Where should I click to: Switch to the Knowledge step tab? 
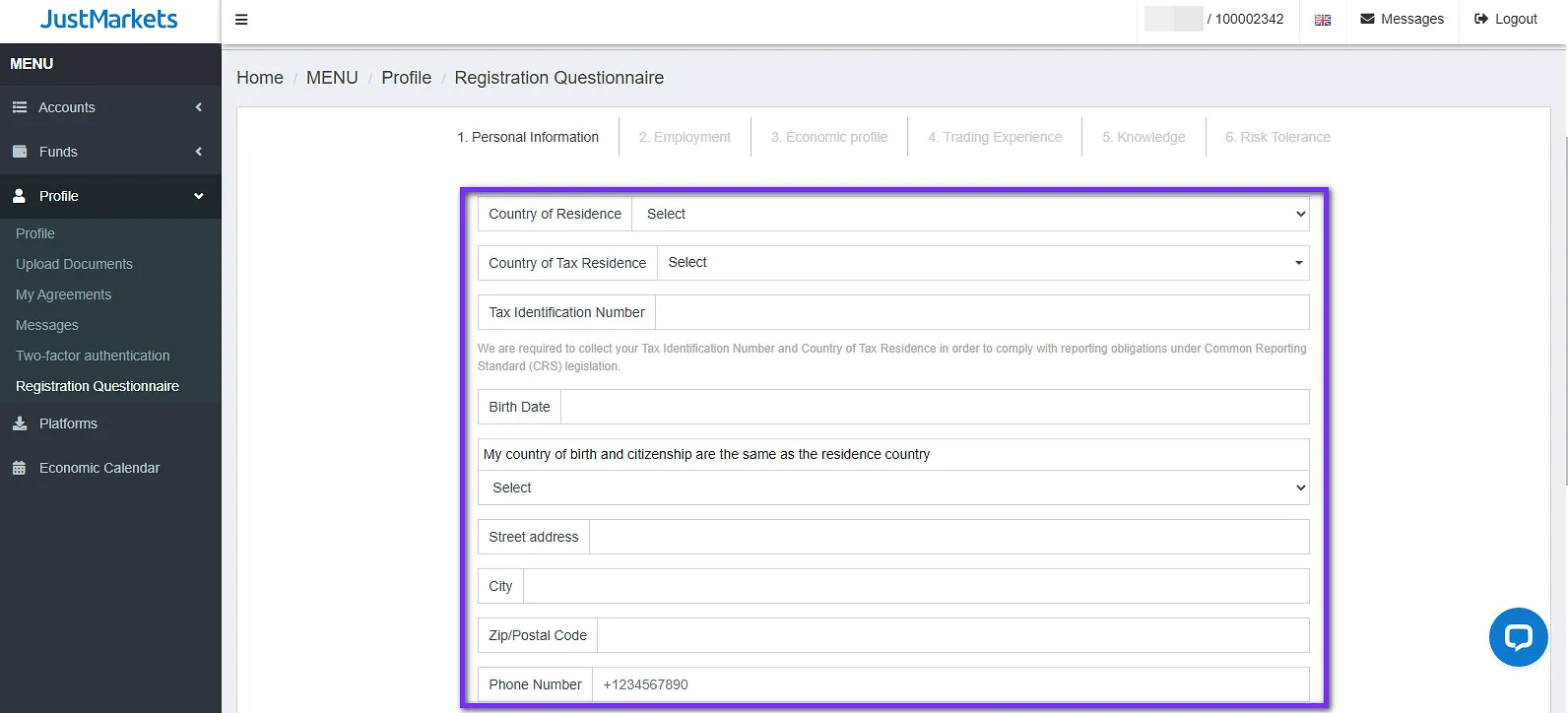pos(1143,137)
